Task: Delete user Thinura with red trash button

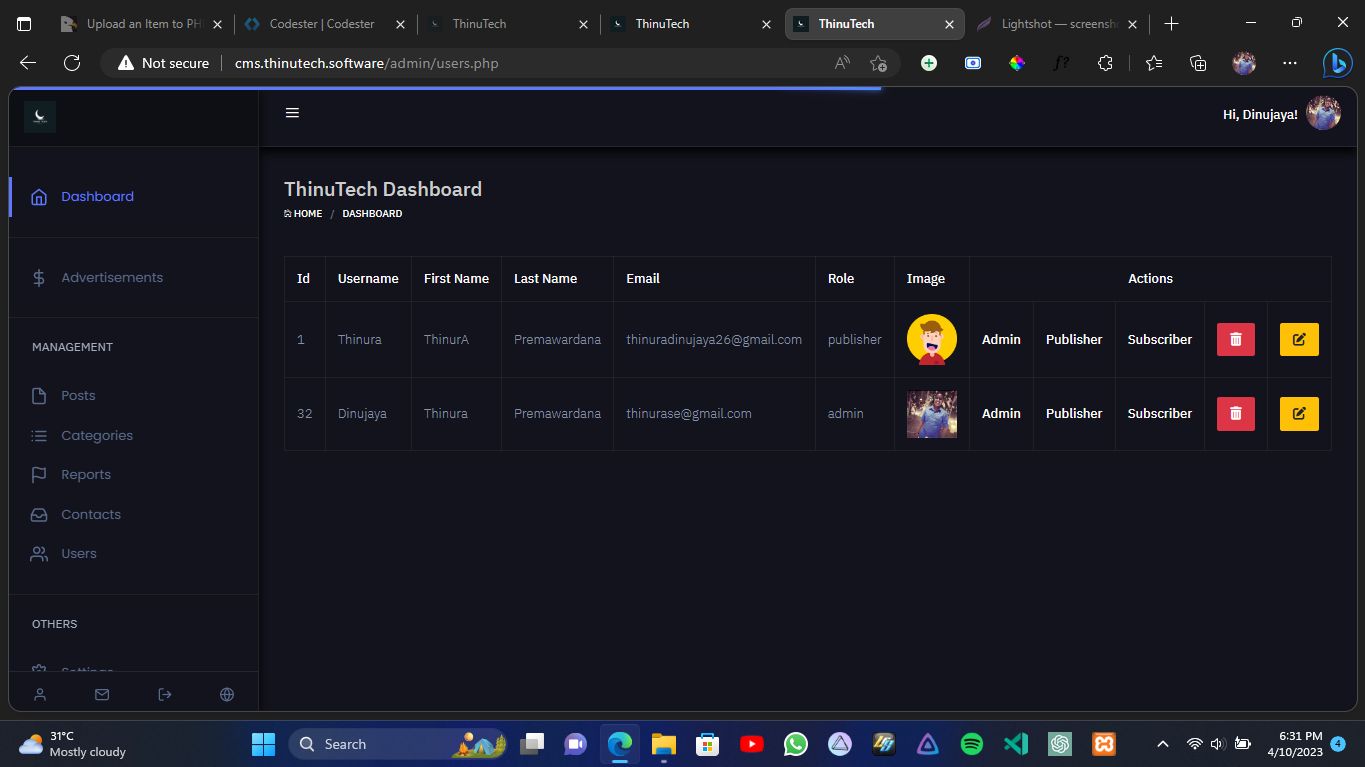Action: [x=1235, y=340]
